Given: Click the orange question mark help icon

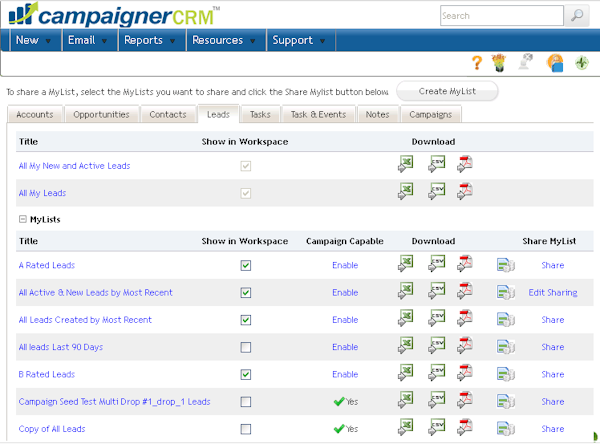Looking at the screenshot, I should (477, 63).
